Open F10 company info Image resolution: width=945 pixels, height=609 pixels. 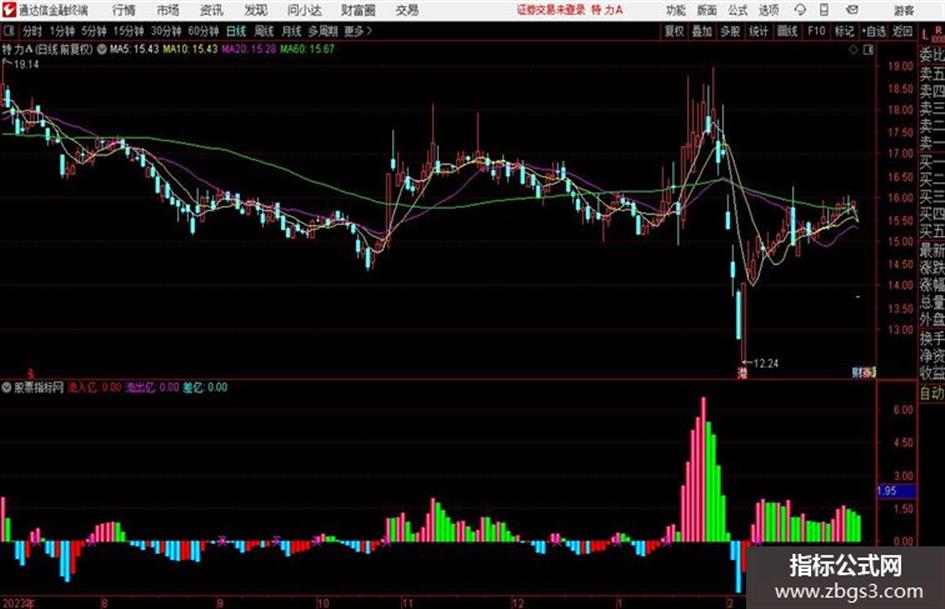pos(817,31)
